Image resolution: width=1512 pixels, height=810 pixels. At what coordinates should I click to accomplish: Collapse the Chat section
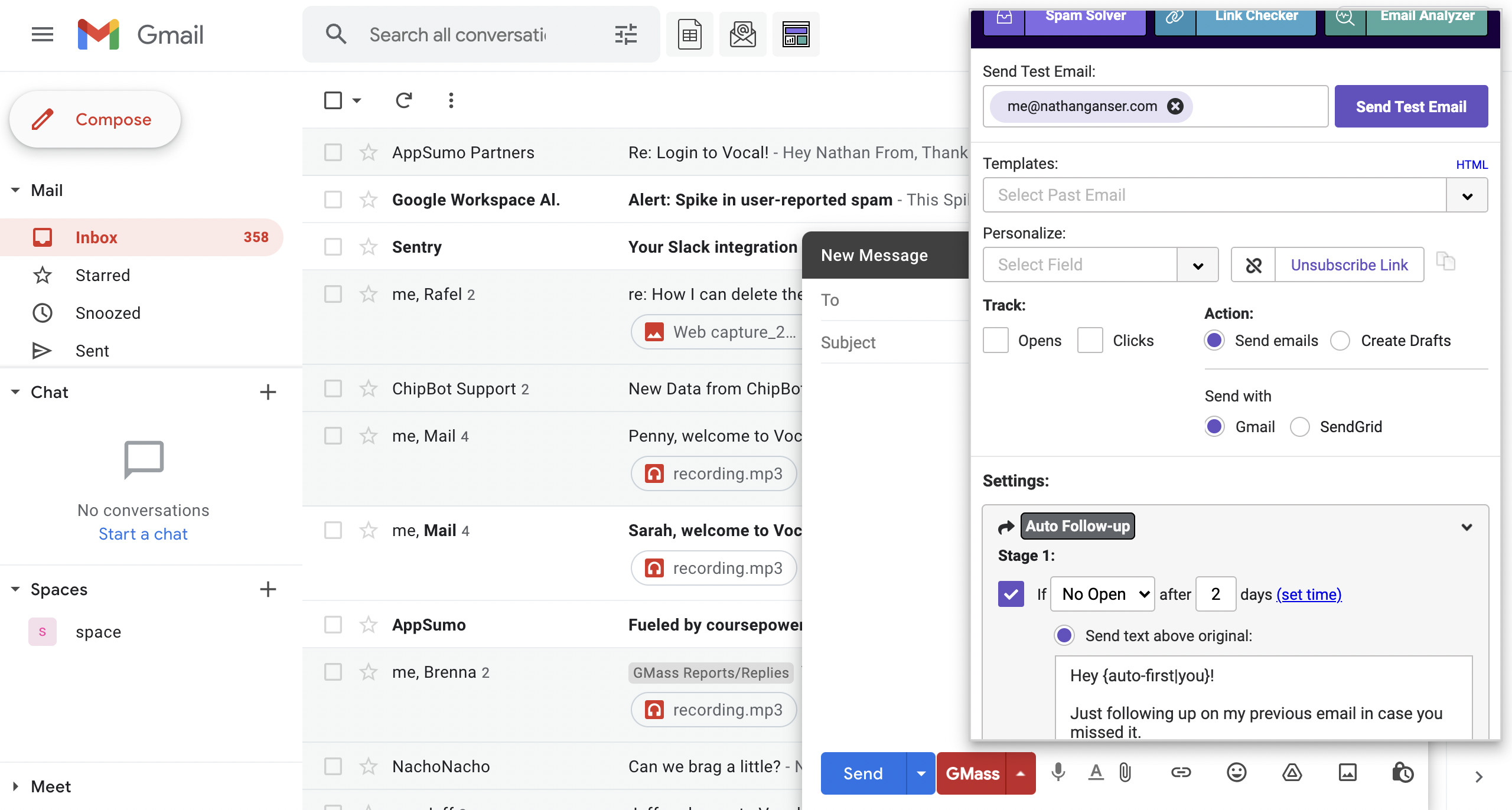coord(15,392)
